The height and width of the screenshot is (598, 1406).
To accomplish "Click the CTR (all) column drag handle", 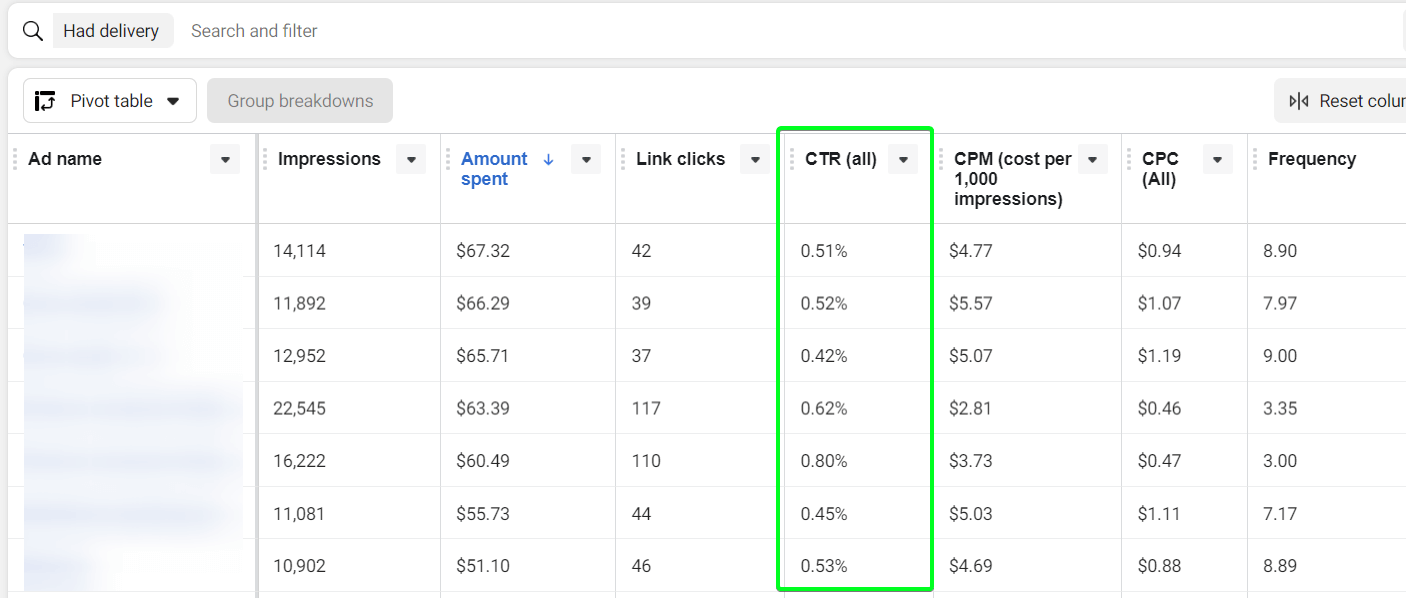I will 792,159.
